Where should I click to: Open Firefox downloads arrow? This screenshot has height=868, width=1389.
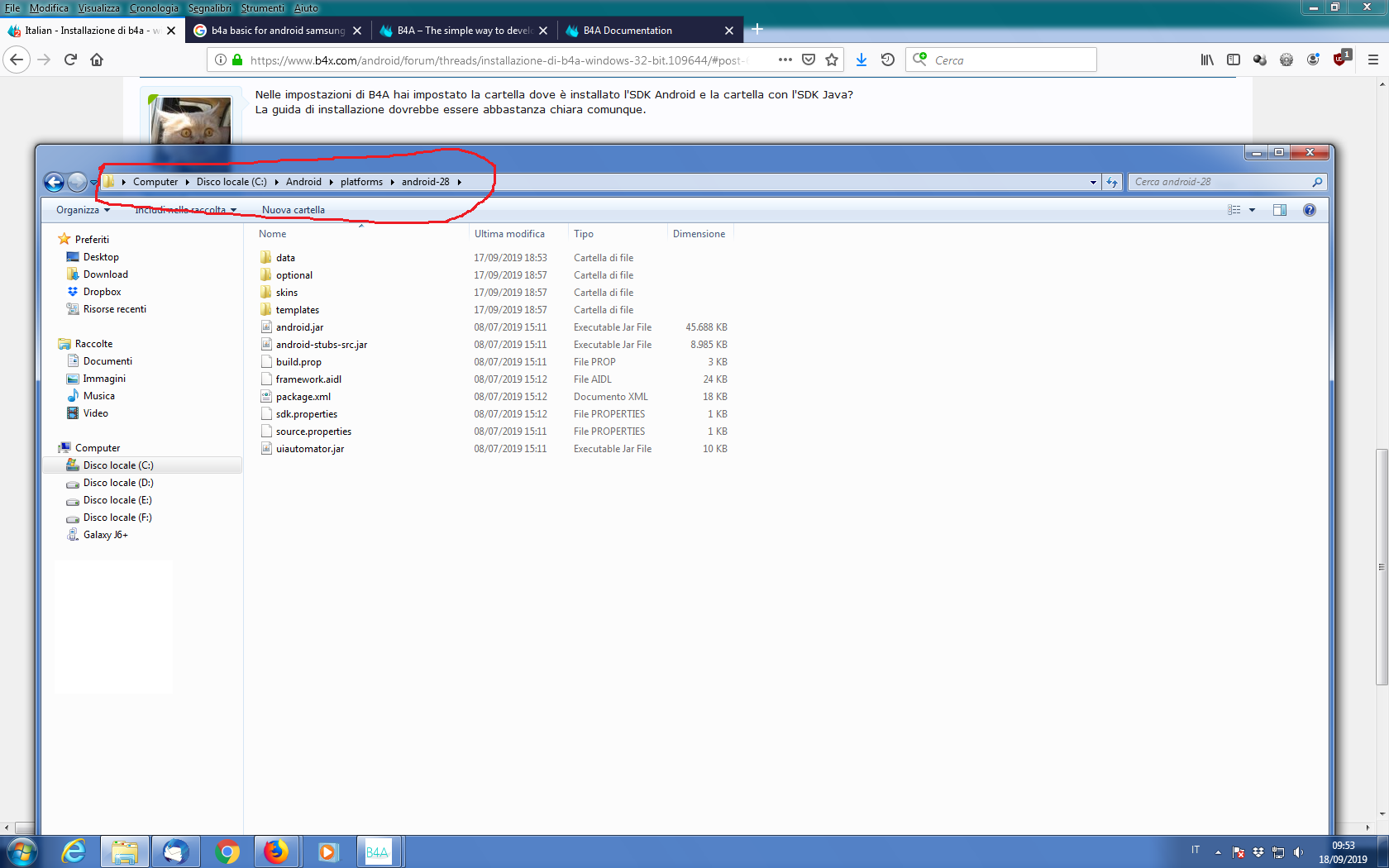pos(862,60)
